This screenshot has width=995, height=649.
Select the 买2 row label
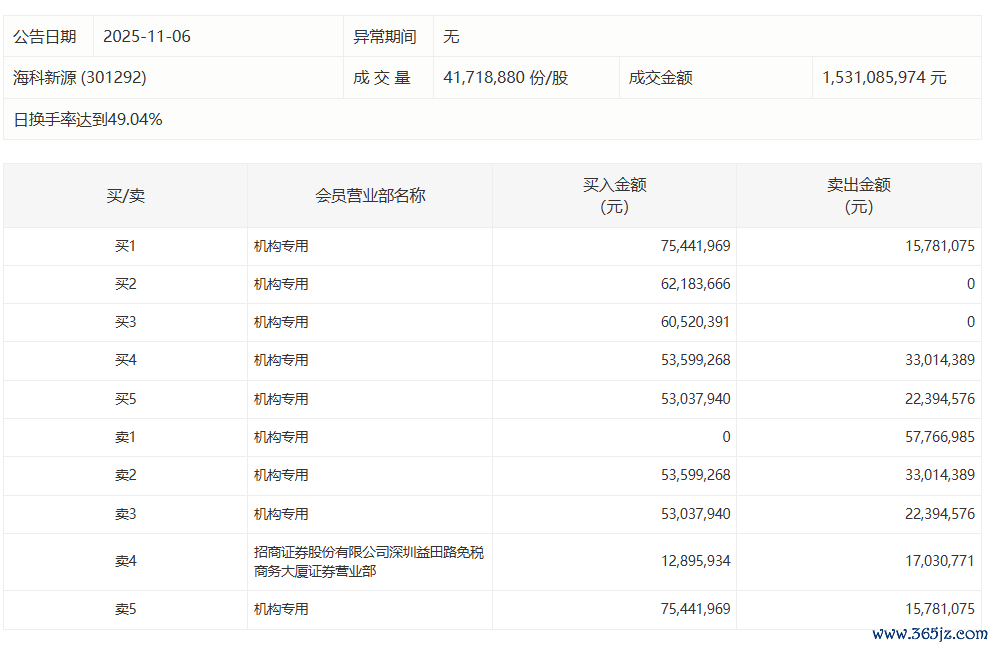(126, 284)
